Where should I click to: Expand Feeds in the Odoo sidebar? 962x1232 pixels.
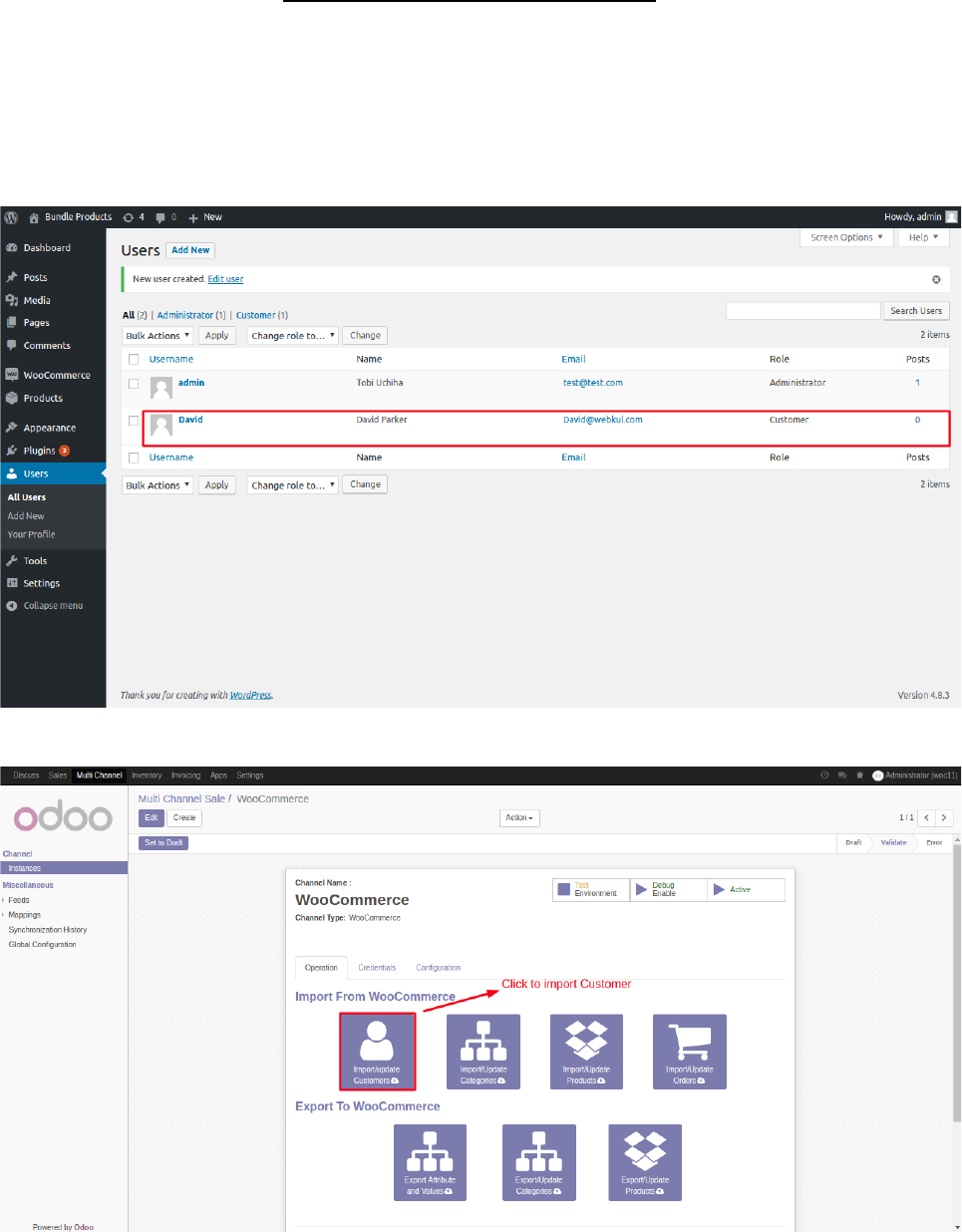(x=18, y=900)
